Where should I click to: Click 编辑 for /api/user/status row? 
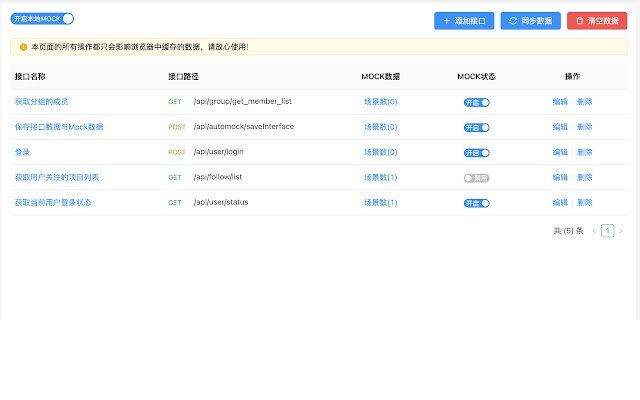click(560, 202)
